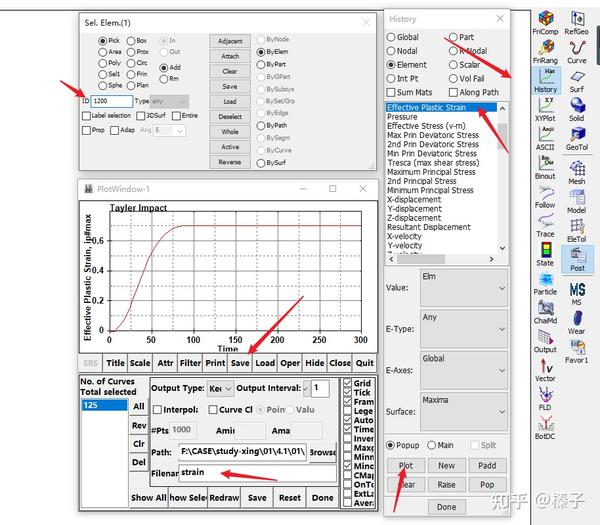Screen dimensions: 600x525
Task: Select the Surf tool icon
Action: coord(577,81)
